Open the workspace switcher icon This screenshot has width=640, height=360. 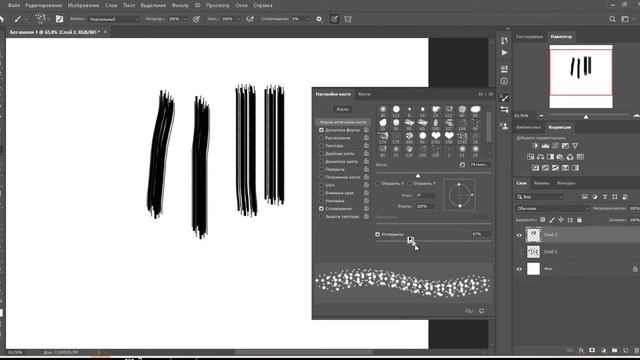pos(625,19)
